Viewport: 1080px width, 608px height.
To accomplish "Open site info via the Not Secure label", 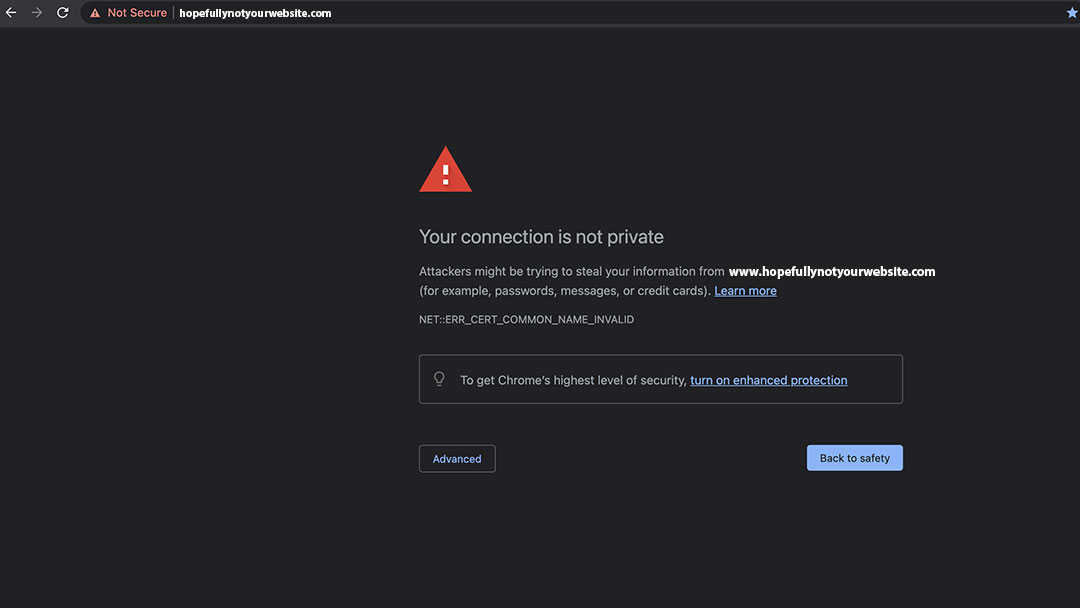I will (137, 13).
